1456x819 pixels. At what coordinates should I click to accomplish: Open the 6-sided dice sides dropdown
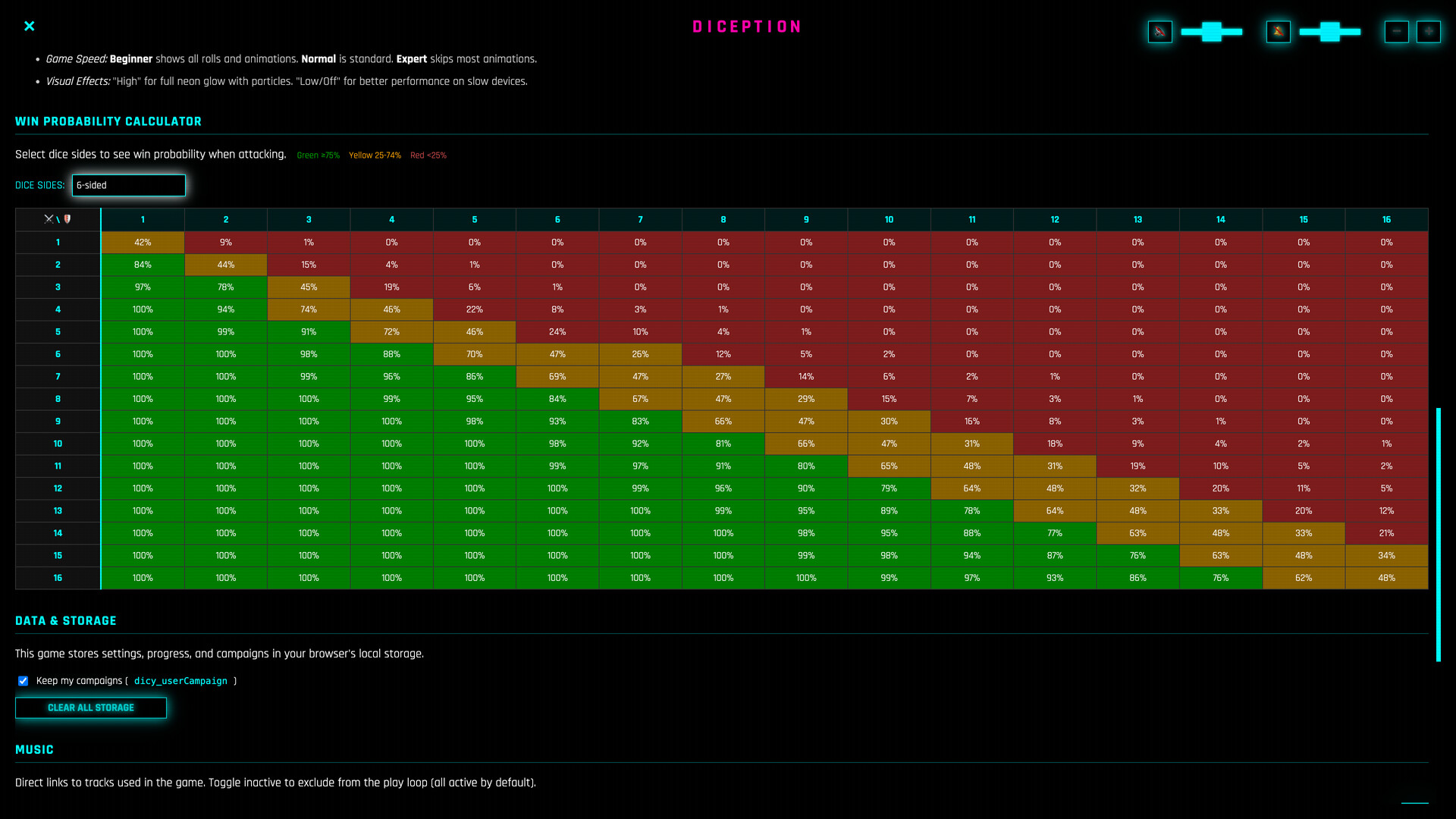(x=128, y=185)
